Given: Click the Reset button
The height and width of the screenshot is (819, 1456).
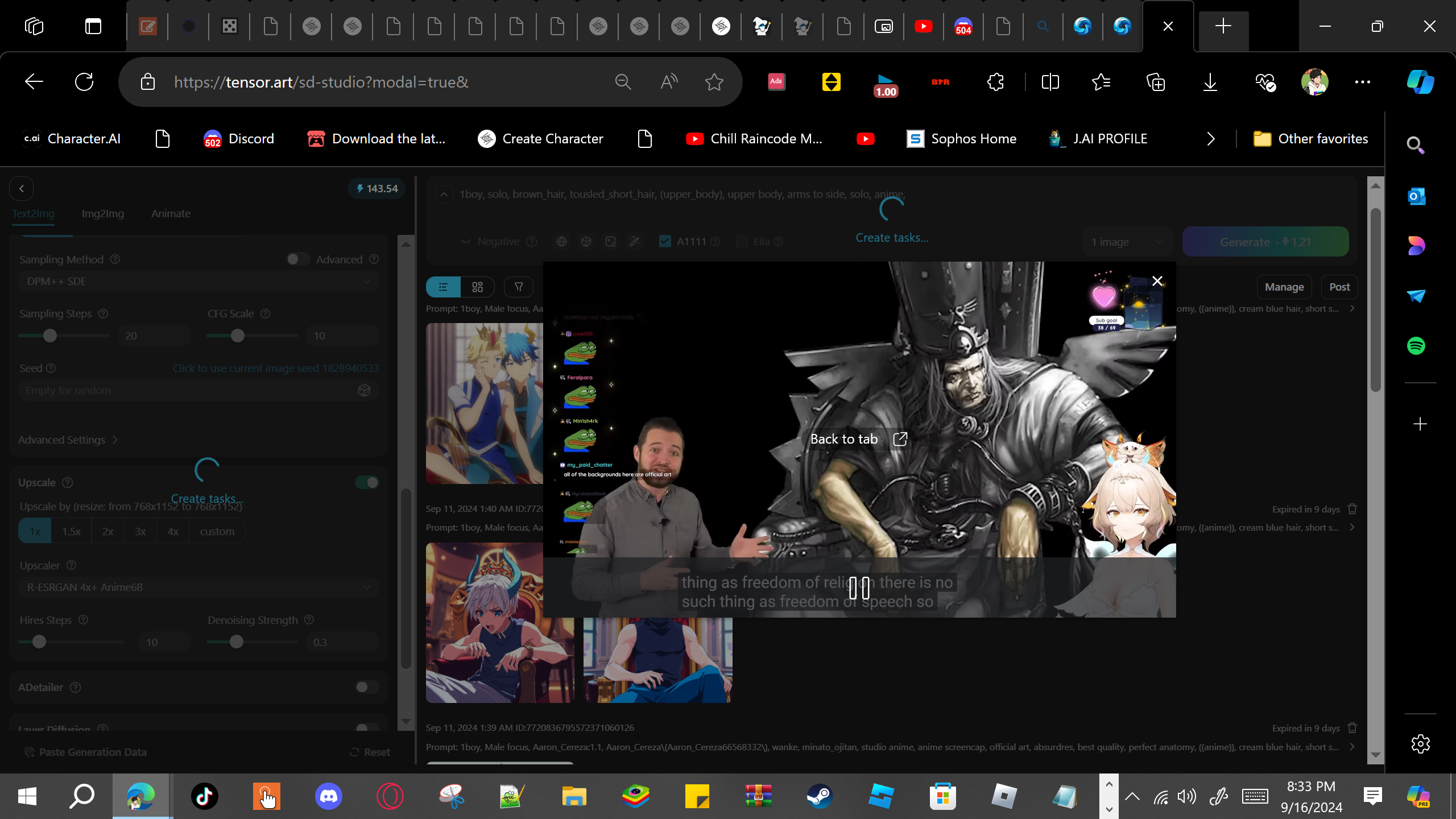Looking at the screenshot, I should (370, 752).
